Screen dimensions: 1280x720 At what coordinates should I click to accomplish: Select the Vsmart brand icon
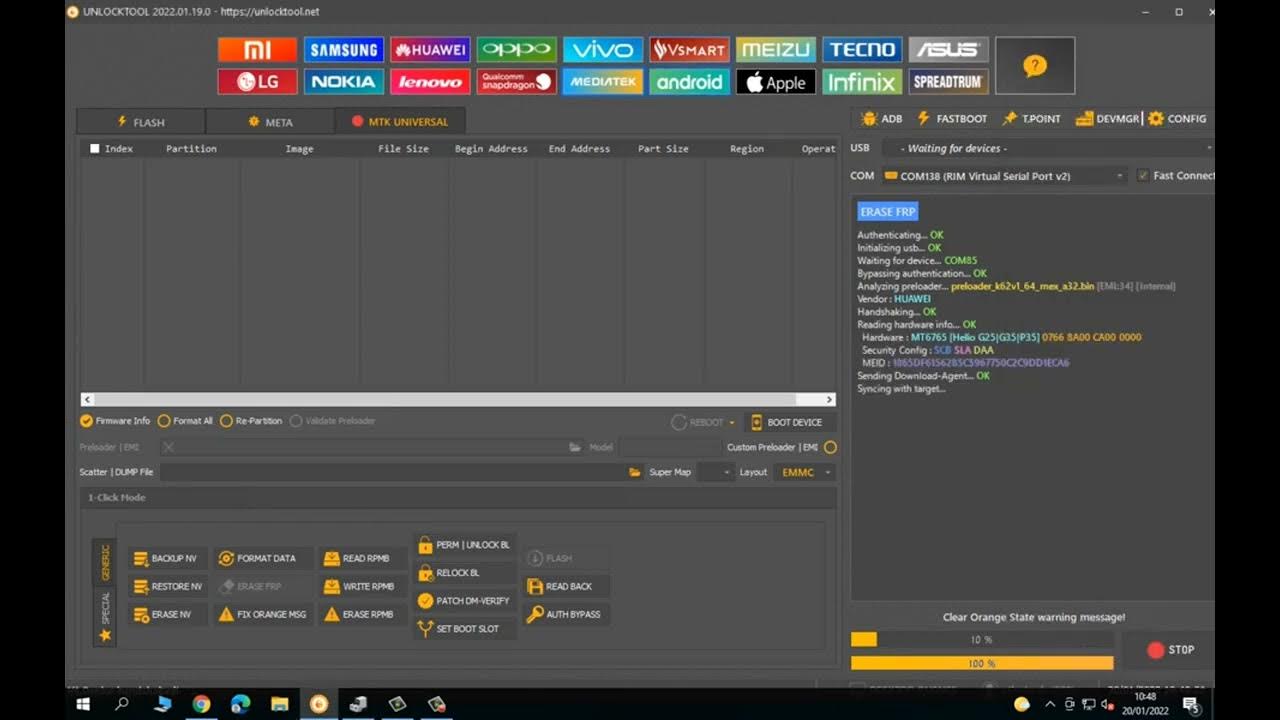pyautogui.click(x=689, y=50)
